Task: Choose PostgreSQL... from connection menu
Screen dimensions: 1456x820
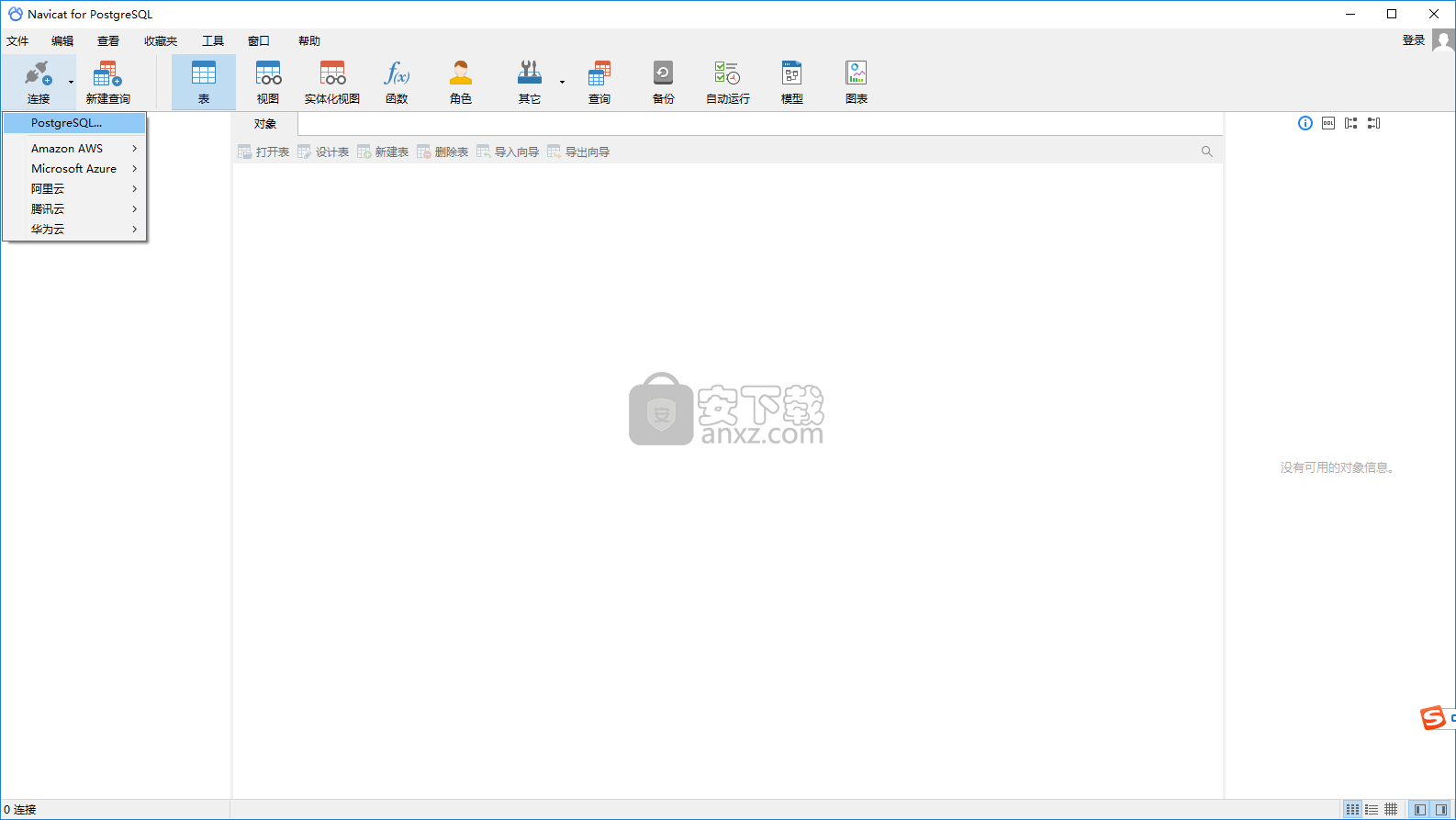Action: [x=74, y=123]
